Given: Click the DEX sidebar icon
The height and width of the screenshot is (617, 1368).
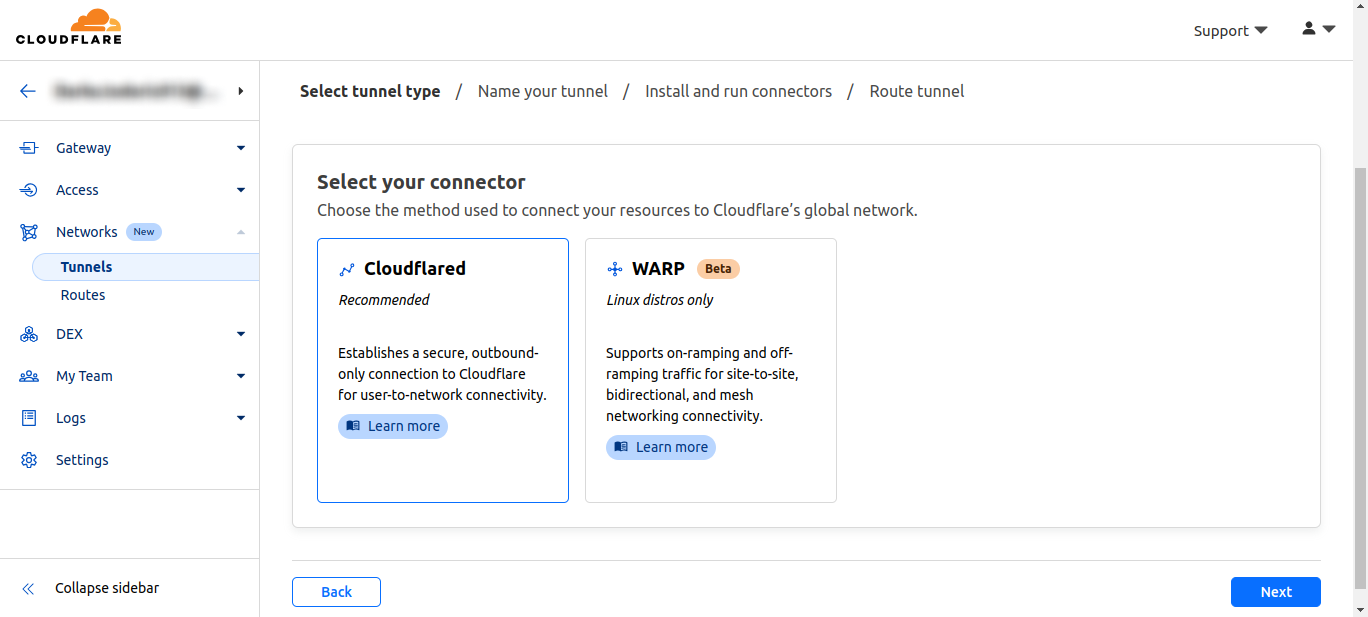Looking at the screenshot, I should click(29, 334).
